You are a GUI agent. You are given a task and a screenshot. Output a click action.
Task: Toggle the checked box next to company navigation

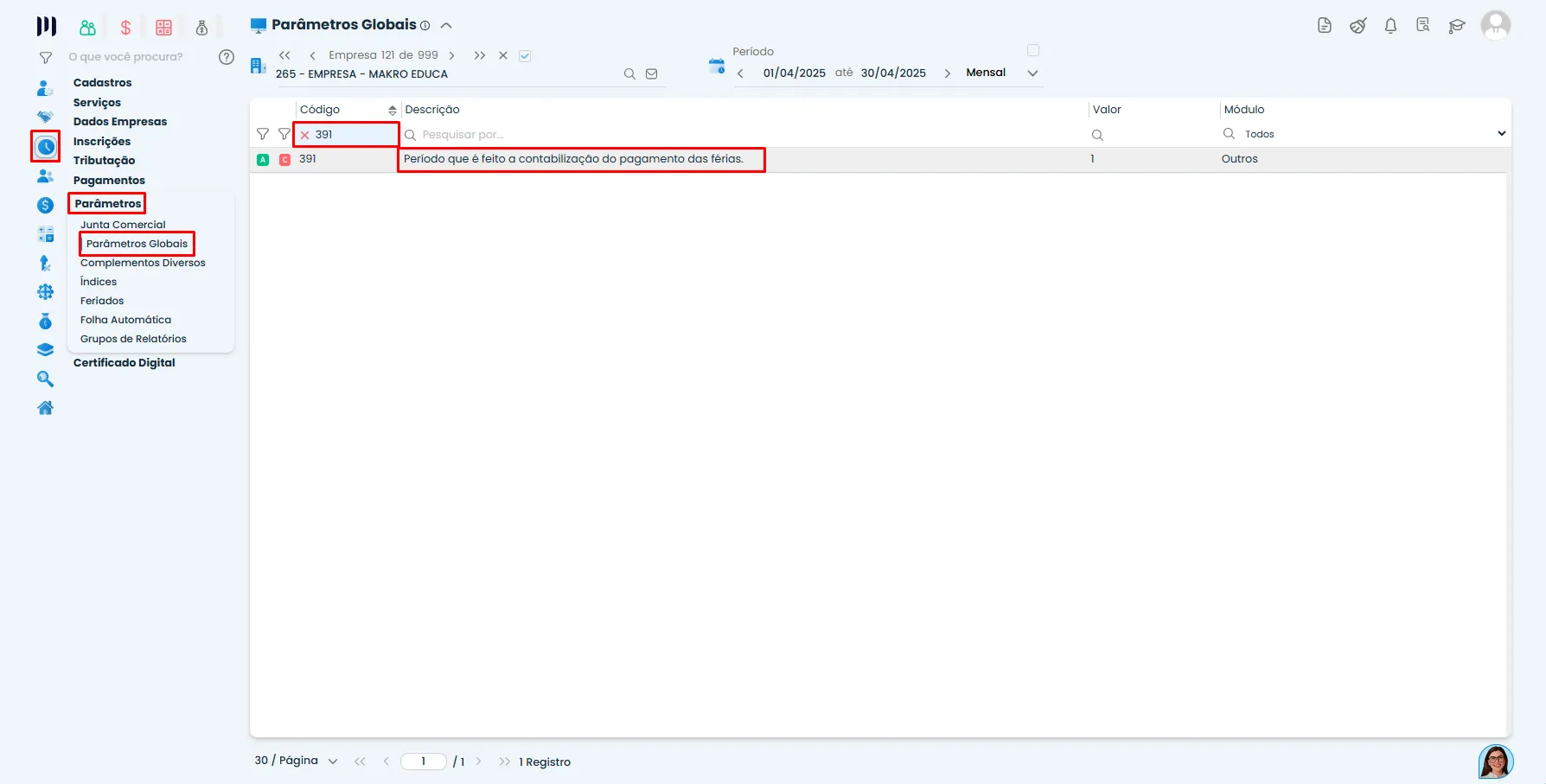tap(525, 56)
